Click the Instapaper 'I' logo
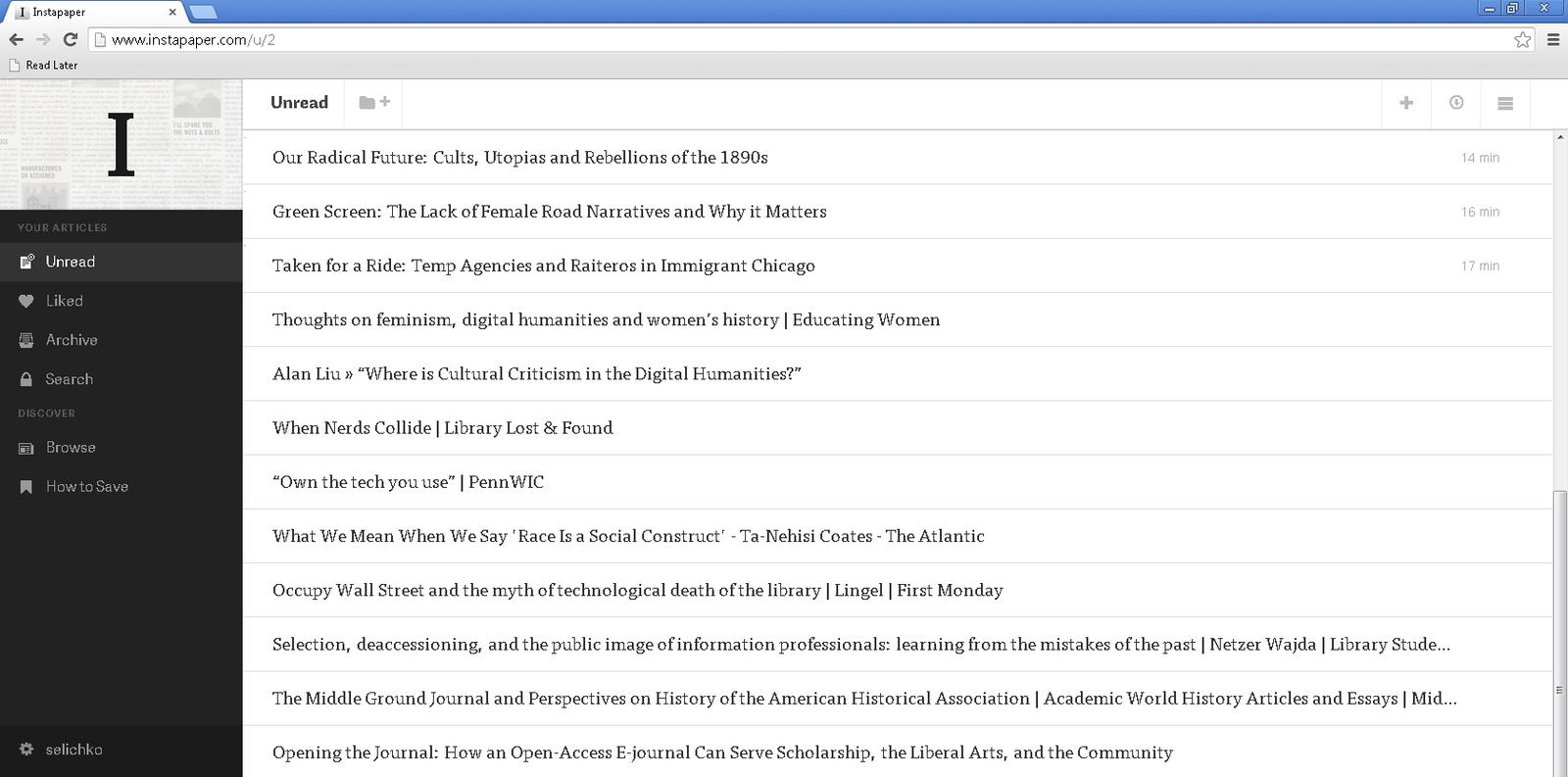Image resolution: width=1568 pixels, height=777 pixels. point(121,145)
